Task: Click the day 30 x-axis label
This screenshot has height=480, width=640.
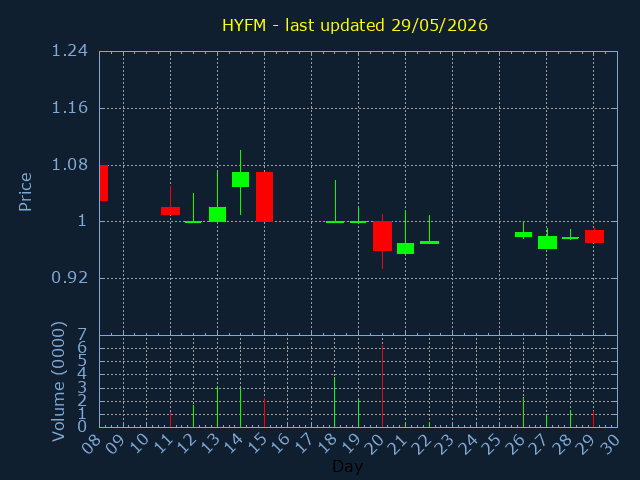Action: 609,444
